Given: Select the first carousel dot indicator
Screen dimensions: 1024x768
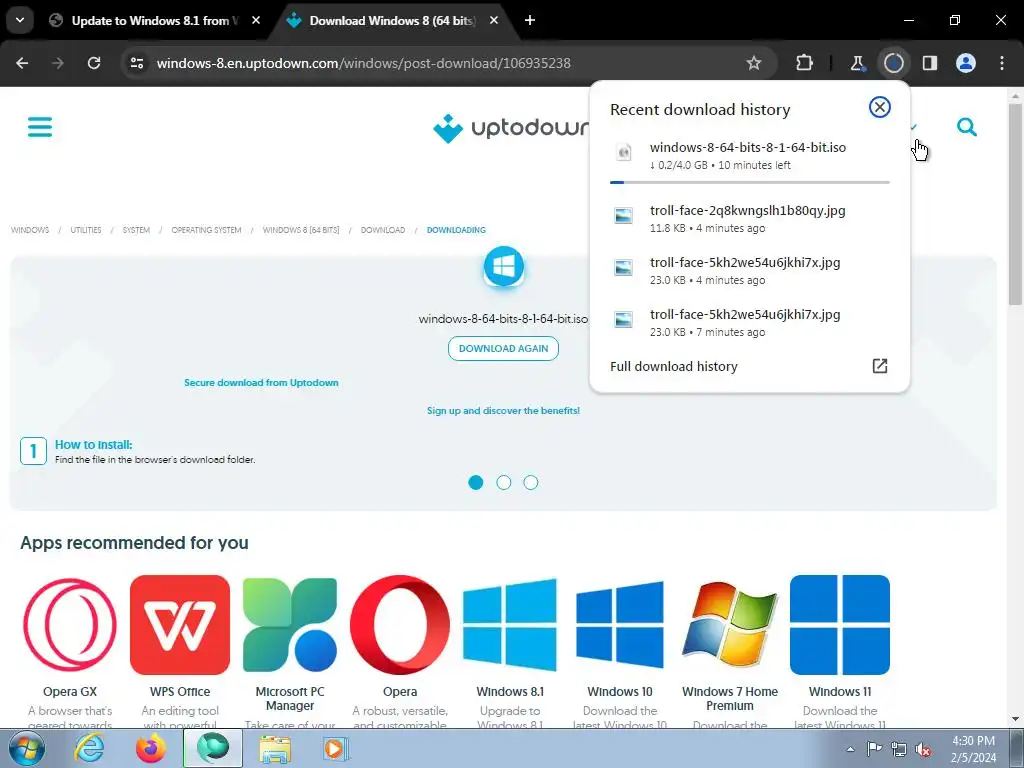Looking at the screenshot, I should (476, 483).
